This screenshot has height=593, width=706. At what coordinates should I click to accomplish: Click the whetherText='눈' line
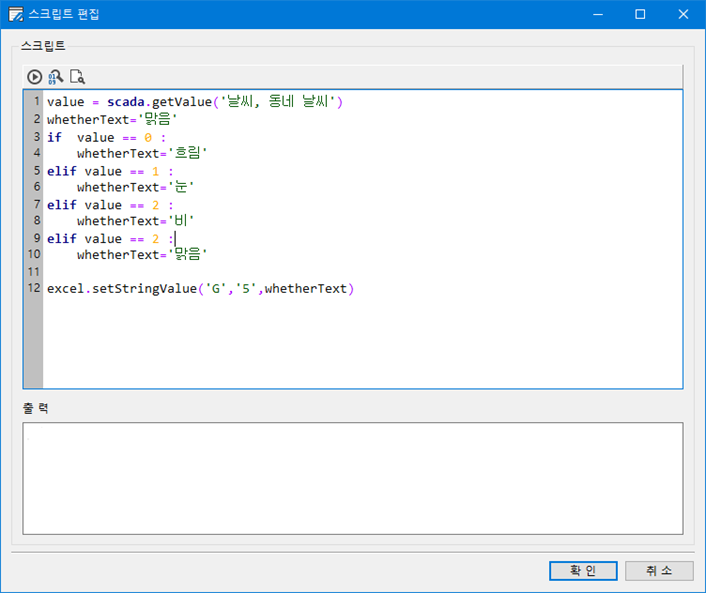135,187
